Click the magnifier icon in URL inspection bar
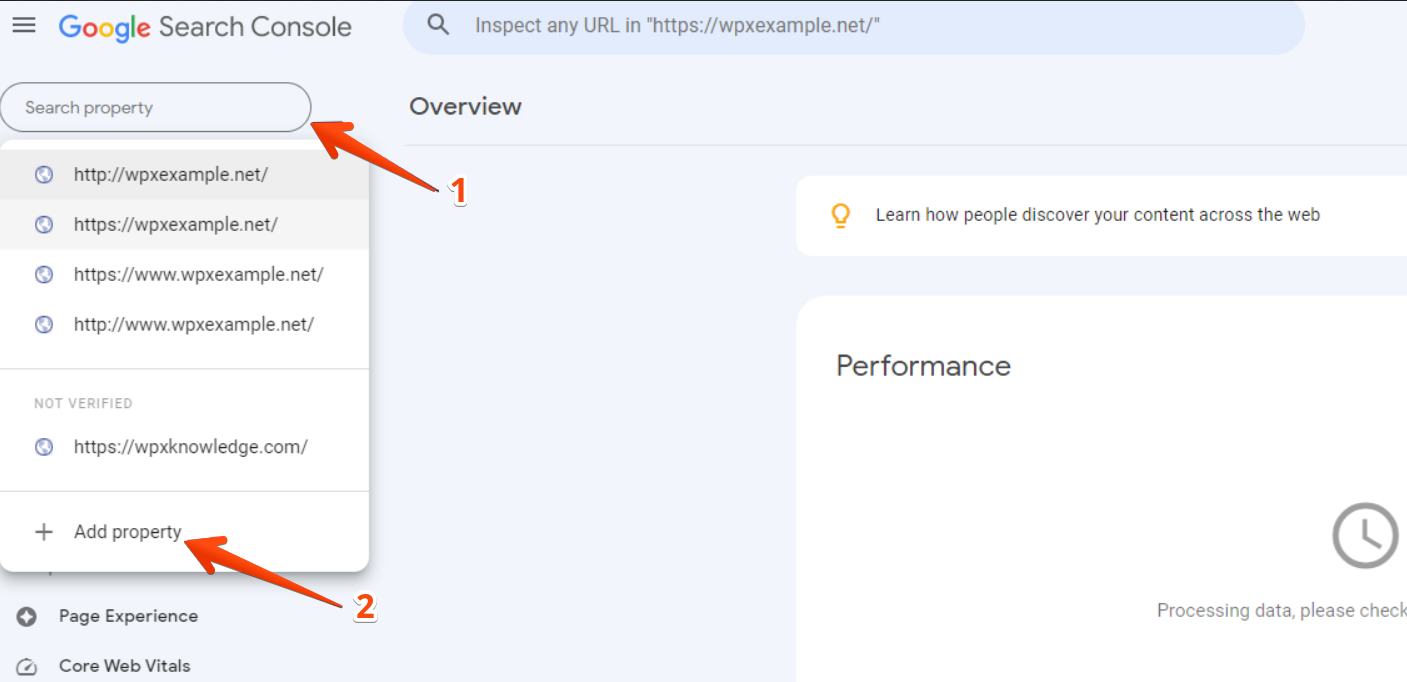The height and width of the screenshot is (682, 1407). point(438,25)
